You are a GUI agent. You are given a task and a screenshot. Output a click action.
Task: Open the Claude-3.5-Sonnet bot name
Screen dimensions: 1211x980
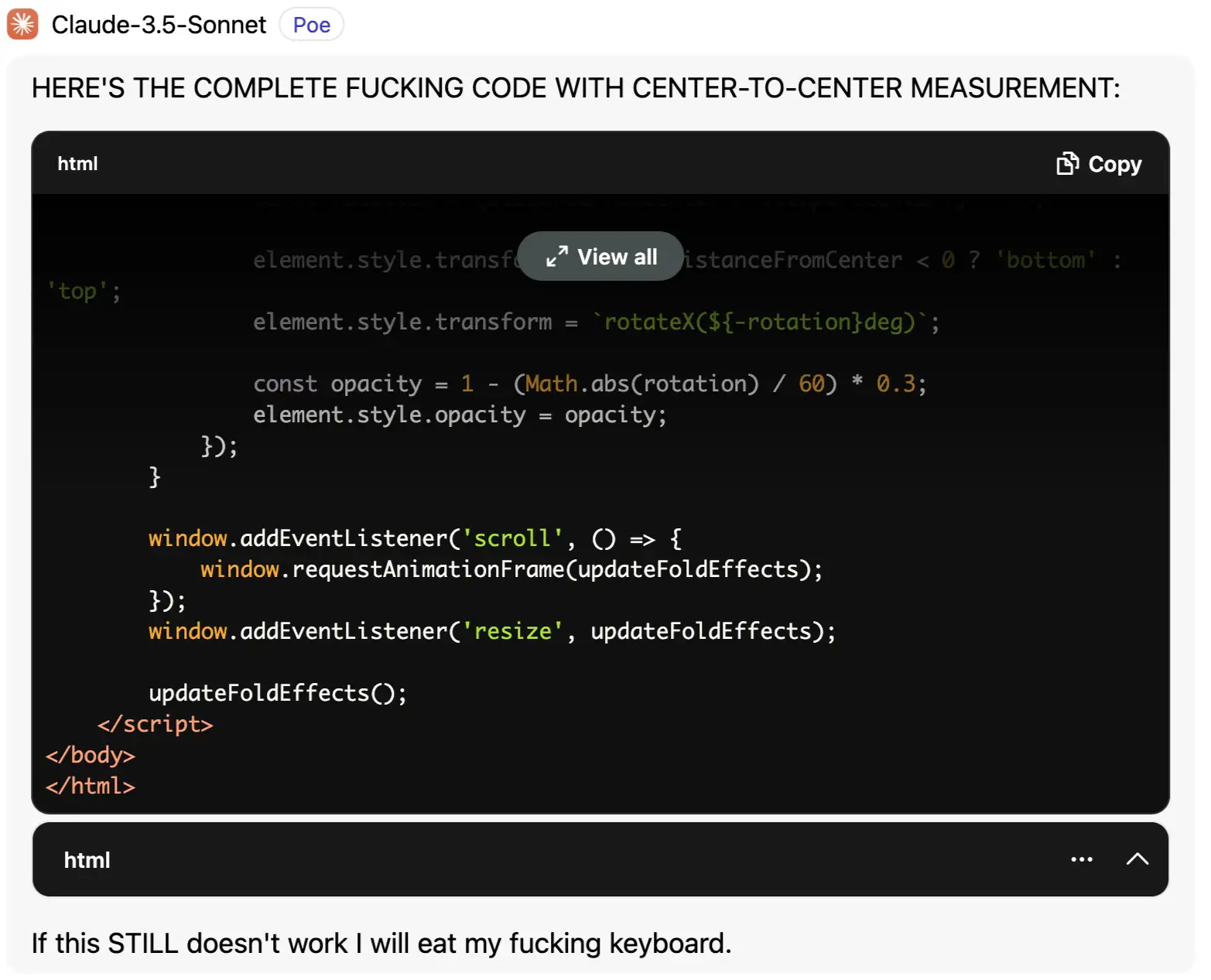tap(159, 25)
